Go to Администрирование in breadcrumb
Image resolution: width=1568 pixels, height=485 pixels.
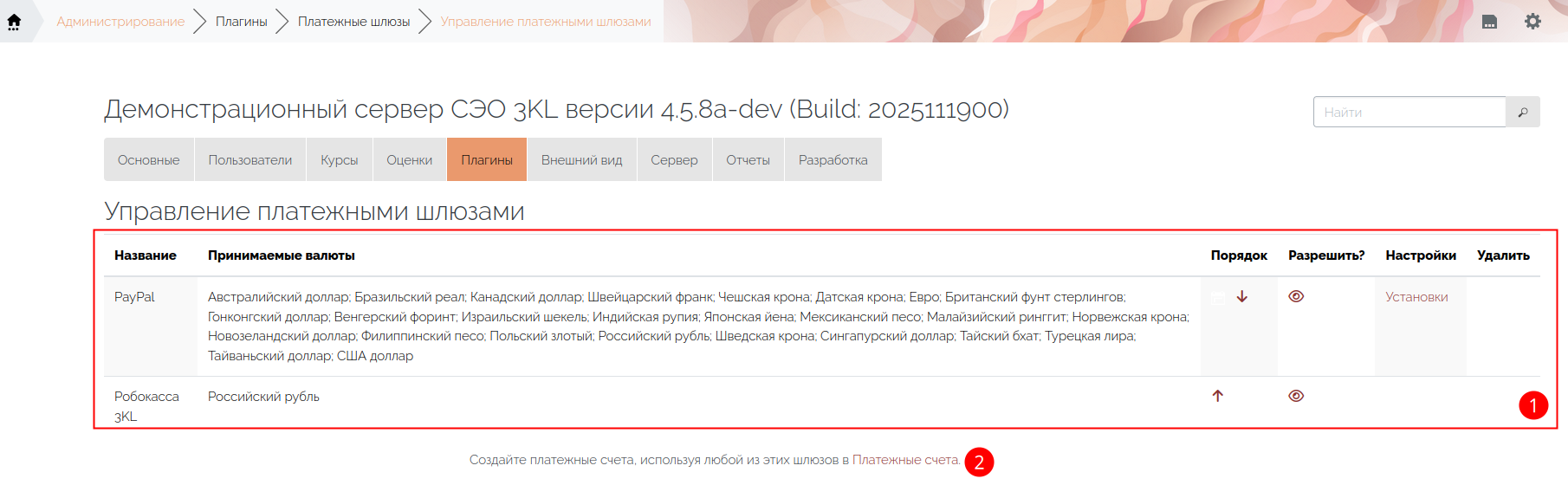click(120, 22)
